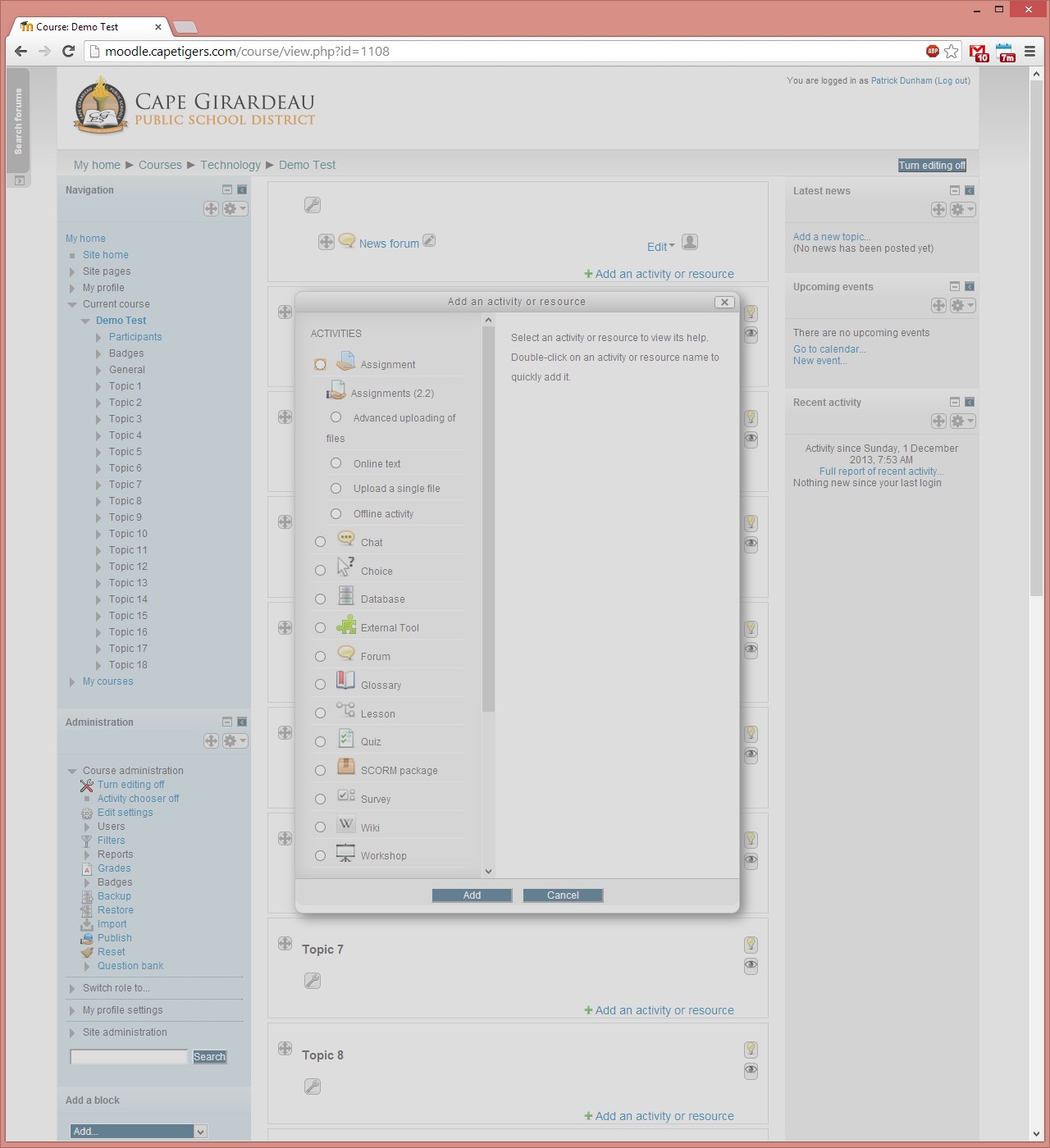Select the Quiz activity radio button
The image size is (1050, 1148).
click(321, 742)
